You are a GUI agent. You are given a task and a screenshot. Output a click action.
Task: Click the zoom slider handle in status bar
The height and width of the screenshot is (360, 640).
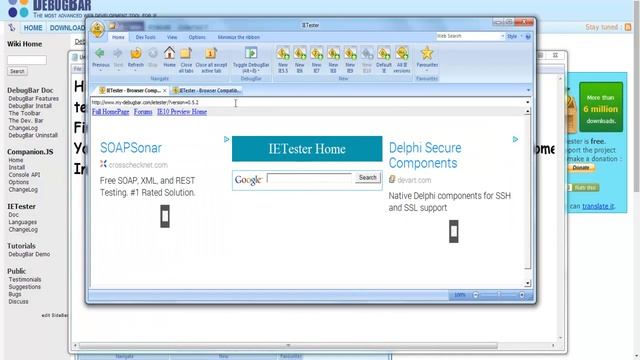(499, 295)
